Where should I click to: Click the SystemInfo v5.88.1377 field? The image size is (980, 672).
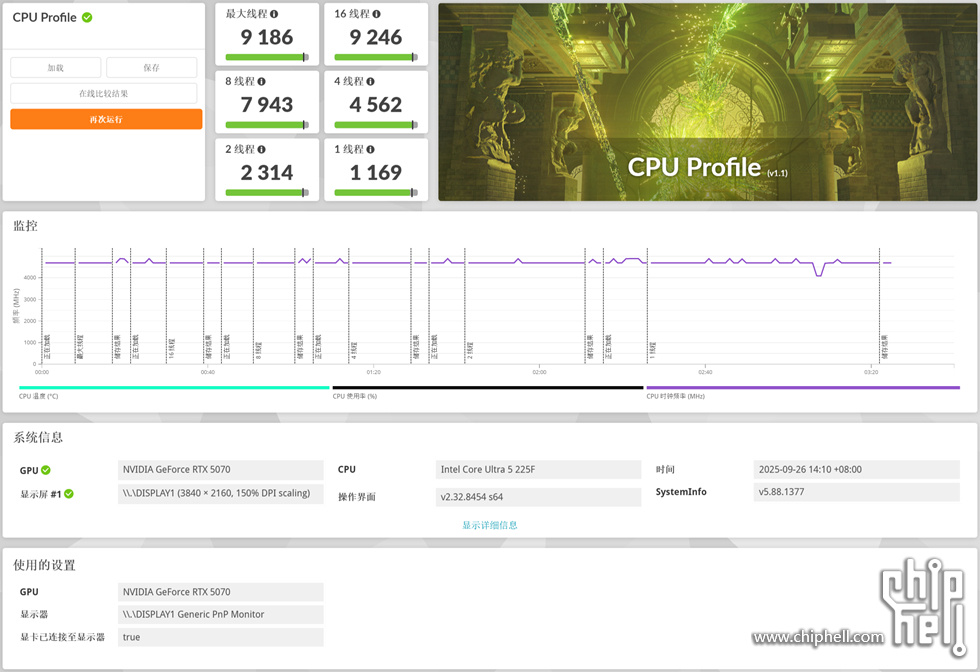(x=856, y=492)
